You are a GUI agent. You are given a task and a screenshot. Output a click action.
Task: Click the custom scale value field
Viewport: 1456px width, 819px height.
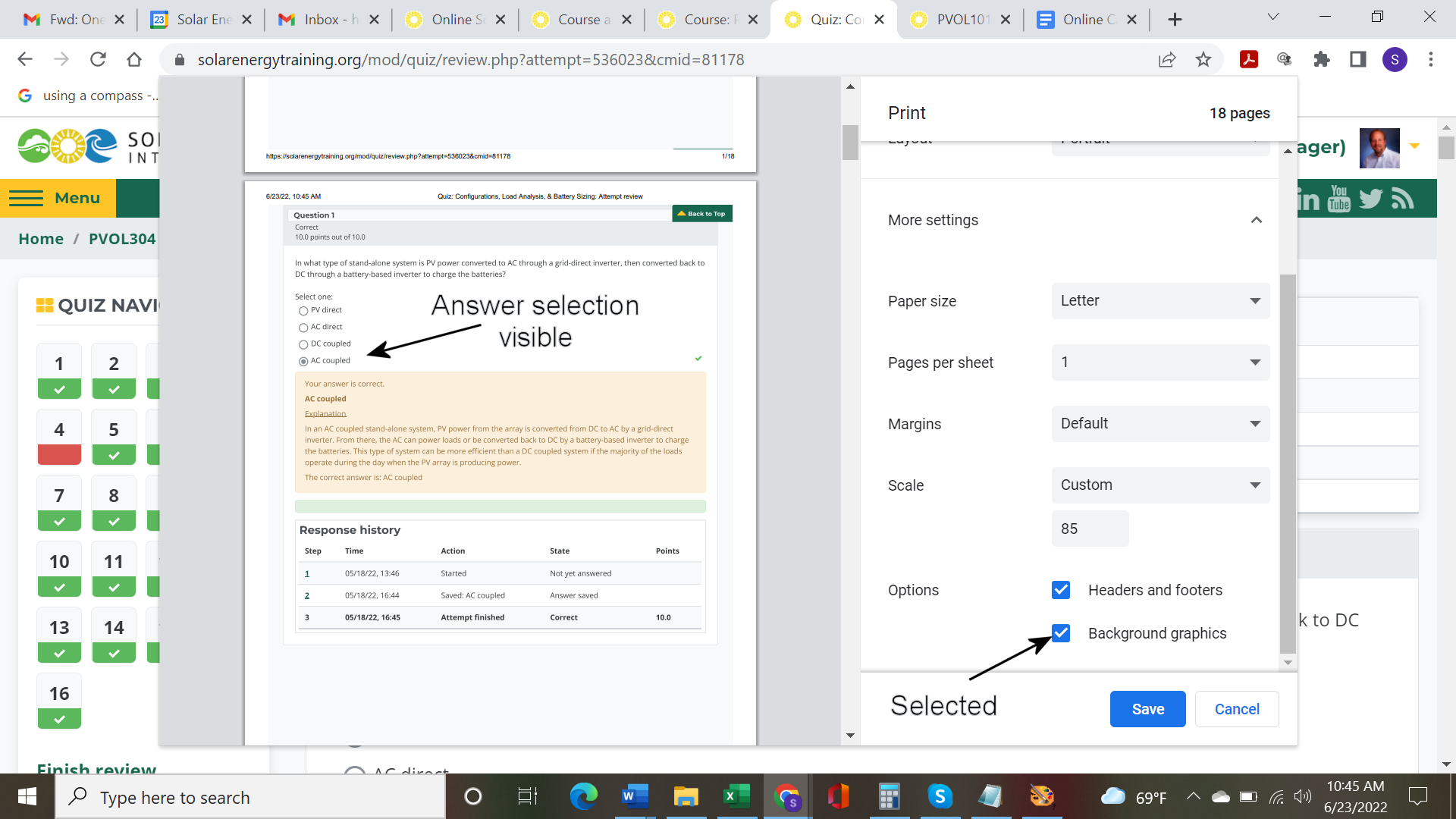pyautogui.click(x=1089, y=529)
